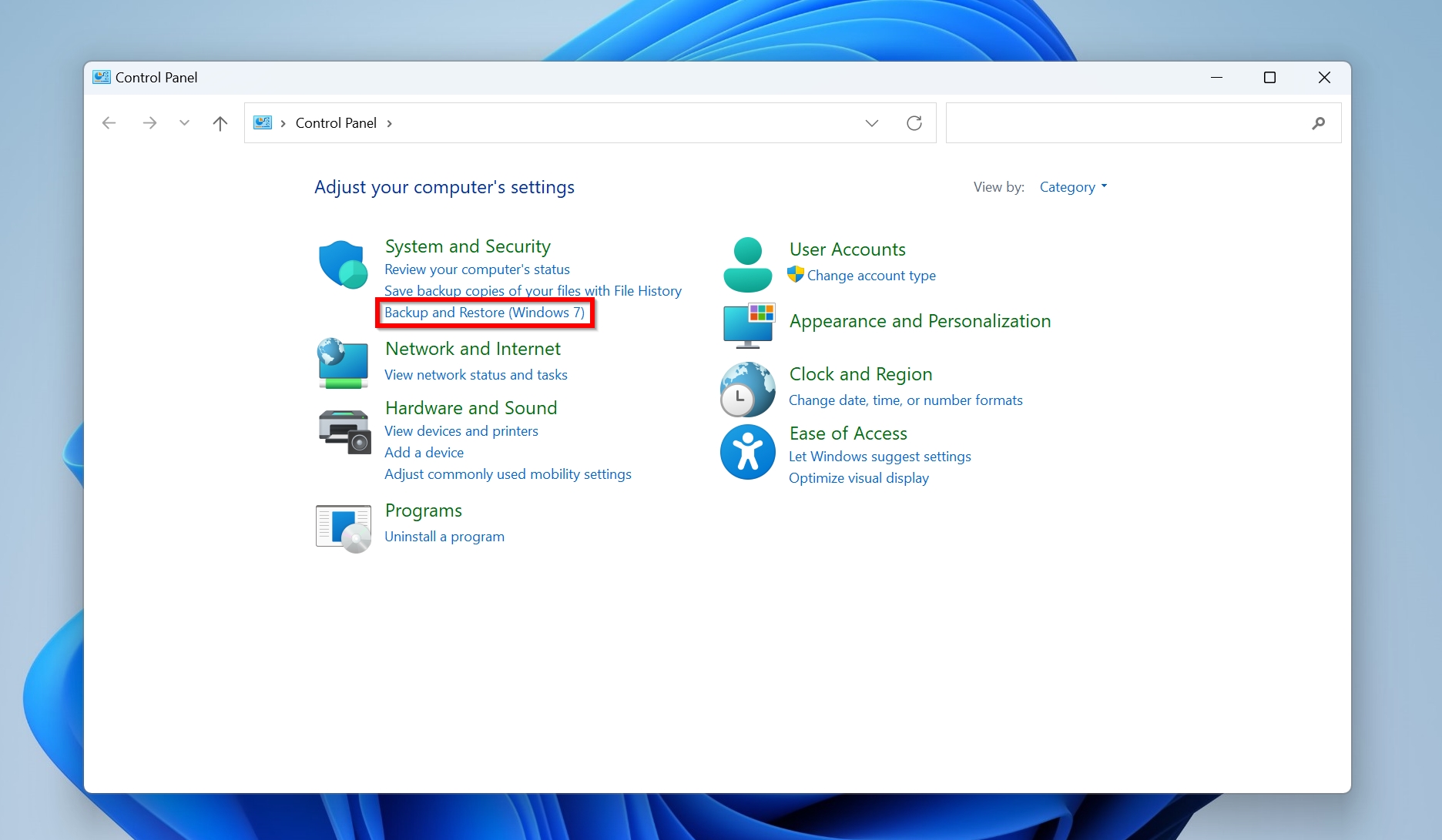Expand the address bar history dropdown
Image resolution: width=1442 pixels, height=840 pixels.
click(872, 123)
